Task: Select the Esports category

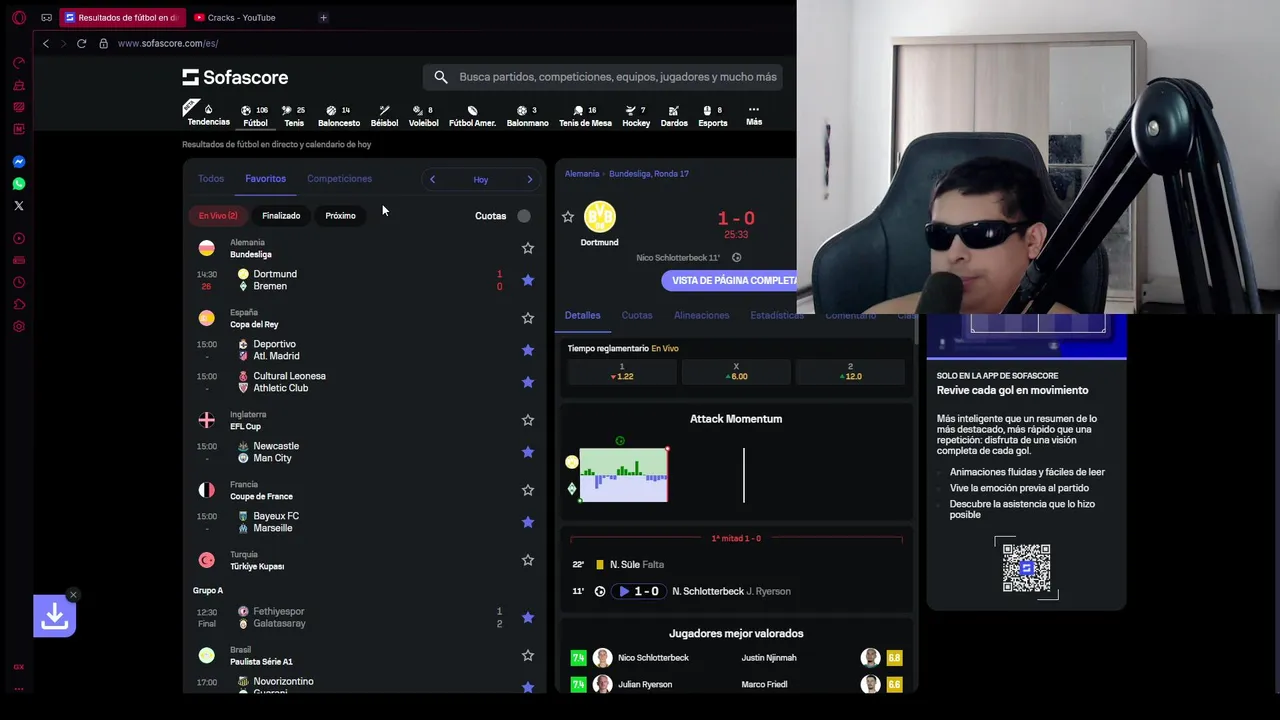Action: (x=713, y=116)
